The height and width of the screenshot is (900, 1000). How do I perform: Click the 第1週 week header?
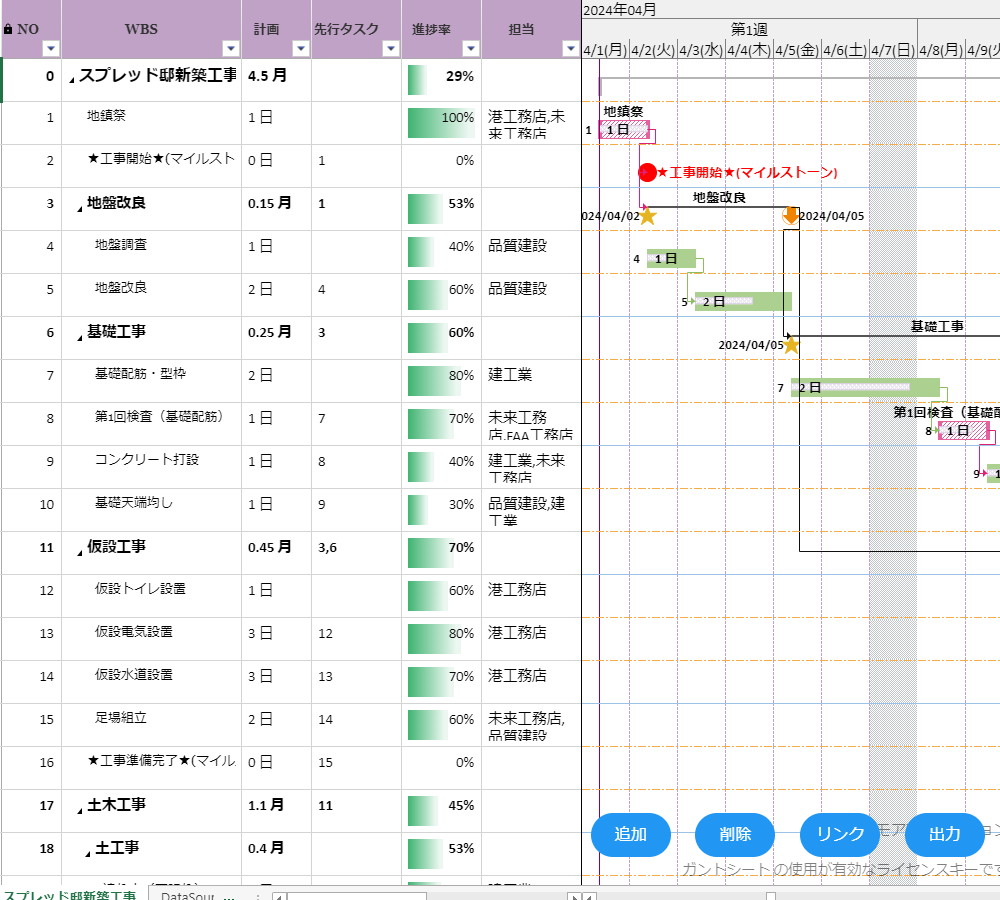[x=749, y=29]
